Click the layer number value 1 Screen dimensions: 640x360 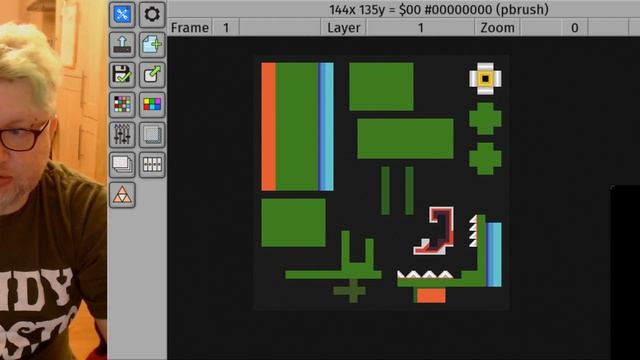[x=420, y=28]
